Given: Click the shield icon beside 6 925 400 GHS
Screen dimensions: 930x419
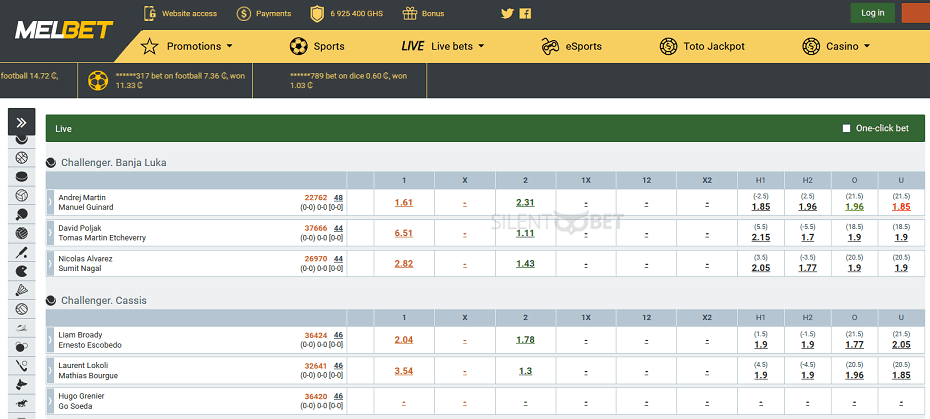Looking at the screenshot, I should click(x=318, y=13).
